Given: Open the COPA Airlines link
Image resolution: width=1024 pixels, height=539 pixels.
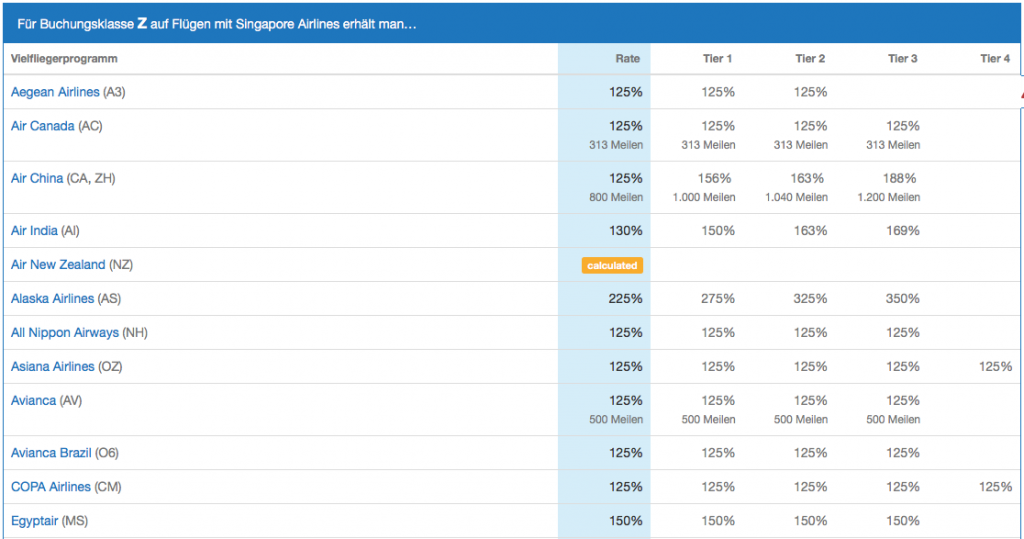Looking at the screenshot, I should pos(51,487).
